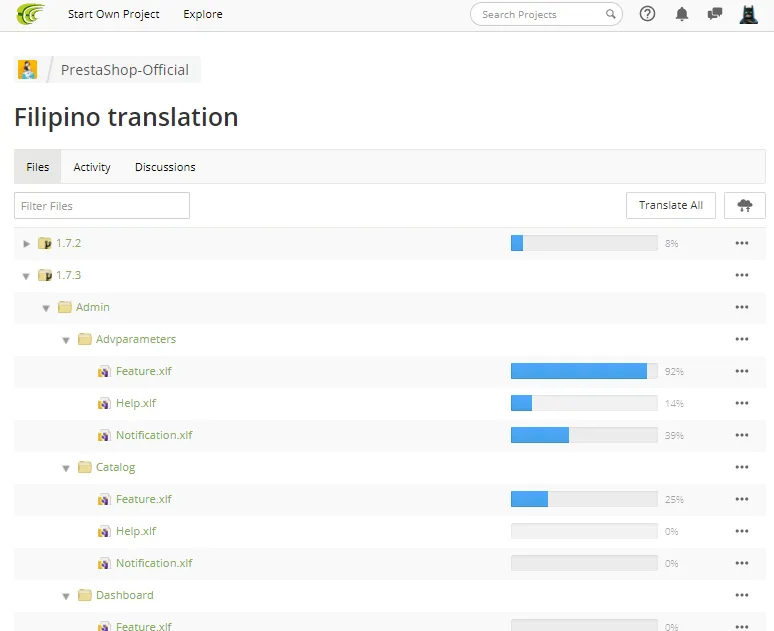
Task: Open the Dashboard folder link
Action: (124, 595)
